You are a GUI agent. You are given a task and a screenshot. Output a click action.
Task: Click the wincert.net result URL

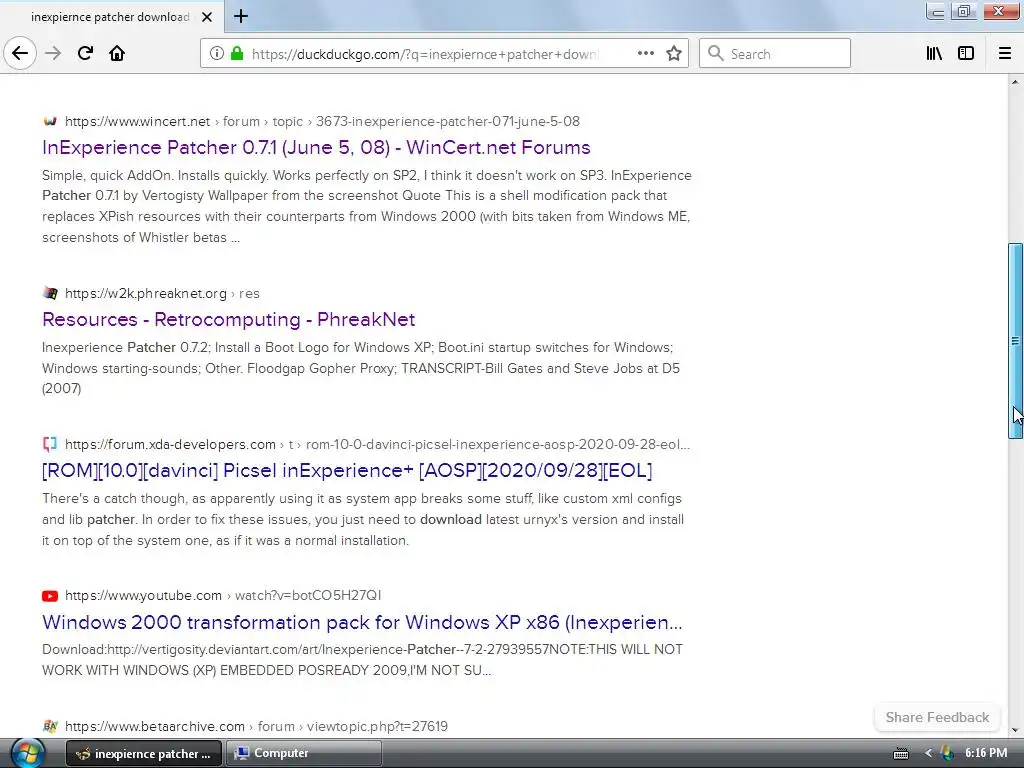[x=322, y=121]
